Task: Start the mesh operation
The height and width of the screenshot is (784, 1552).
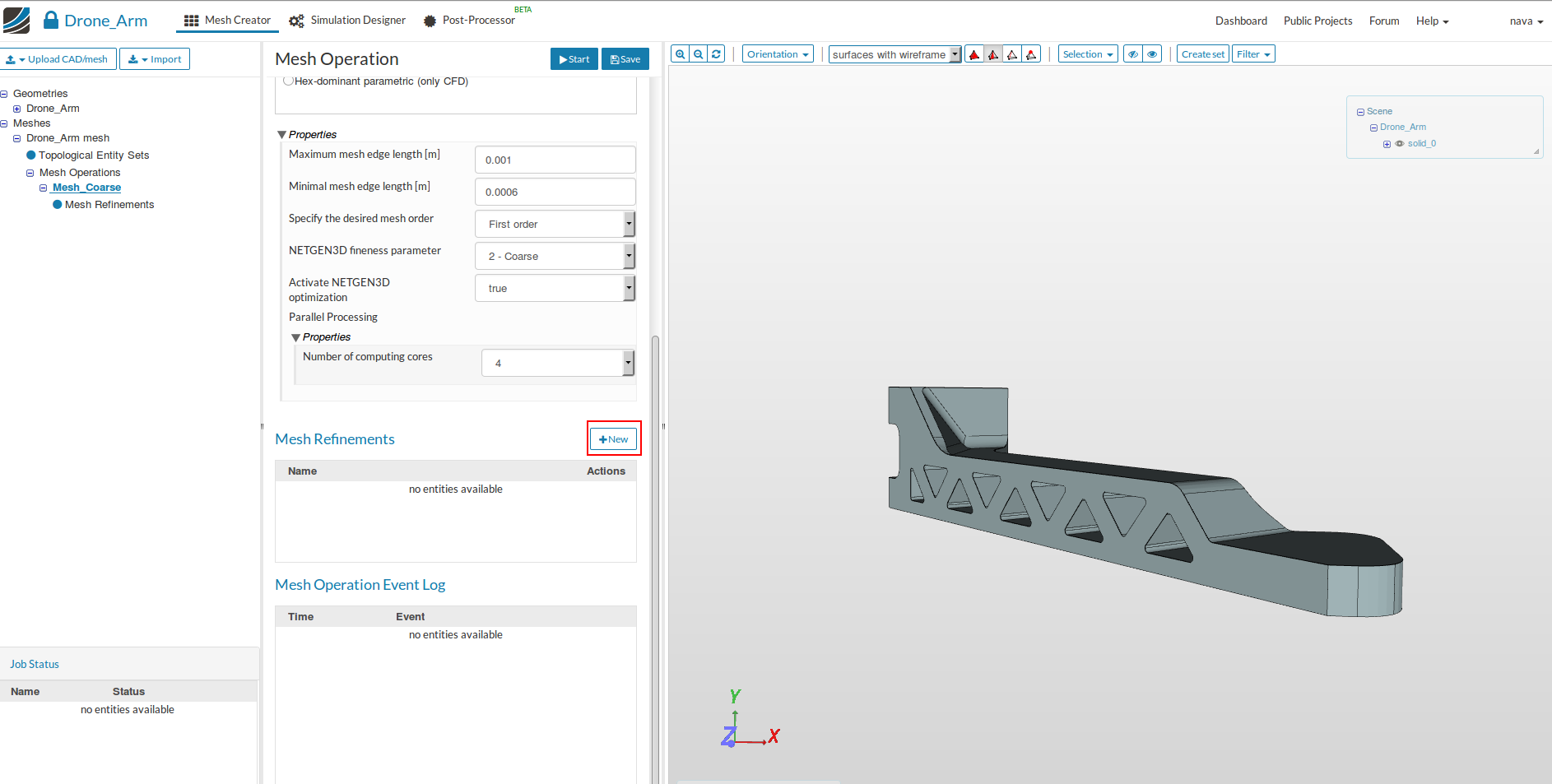Action: [x=574, y=59]
